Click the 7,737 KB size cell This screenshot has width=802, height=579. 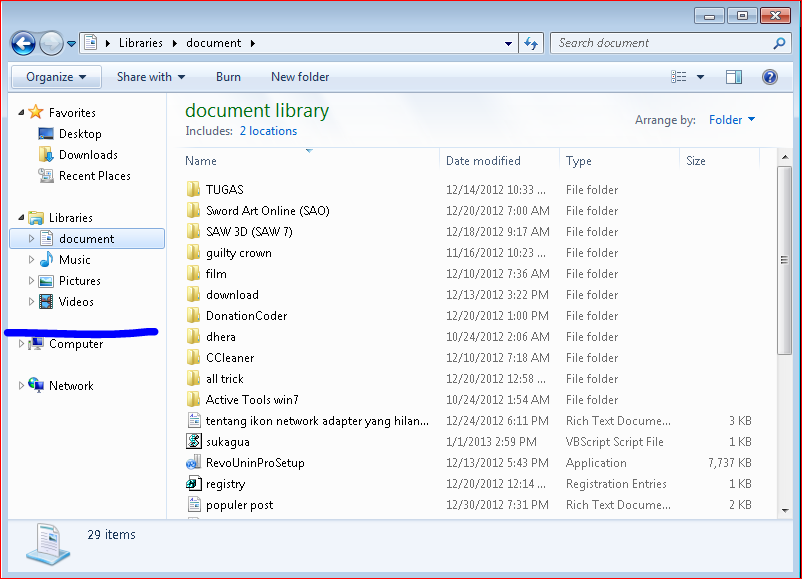(x=729, y=463)
